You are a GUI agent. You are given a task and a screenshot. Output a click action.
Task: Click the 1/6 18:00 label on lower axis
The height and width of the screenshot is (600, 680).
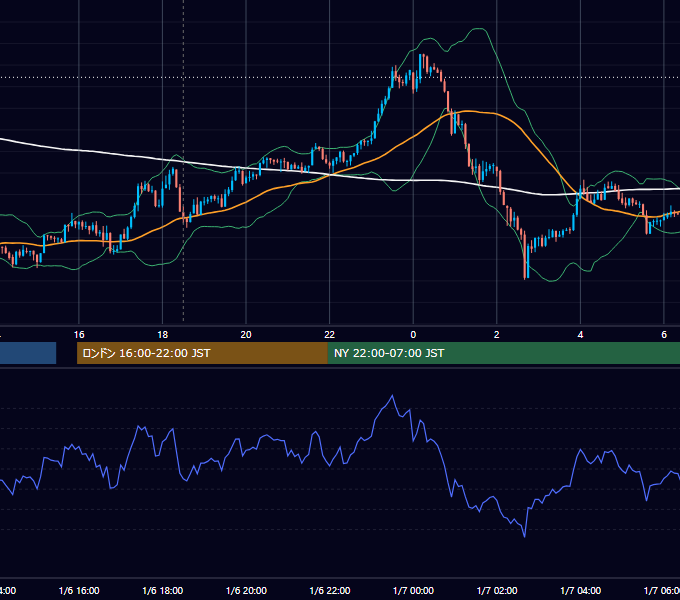pyautogui.click(x=163, y=590)
